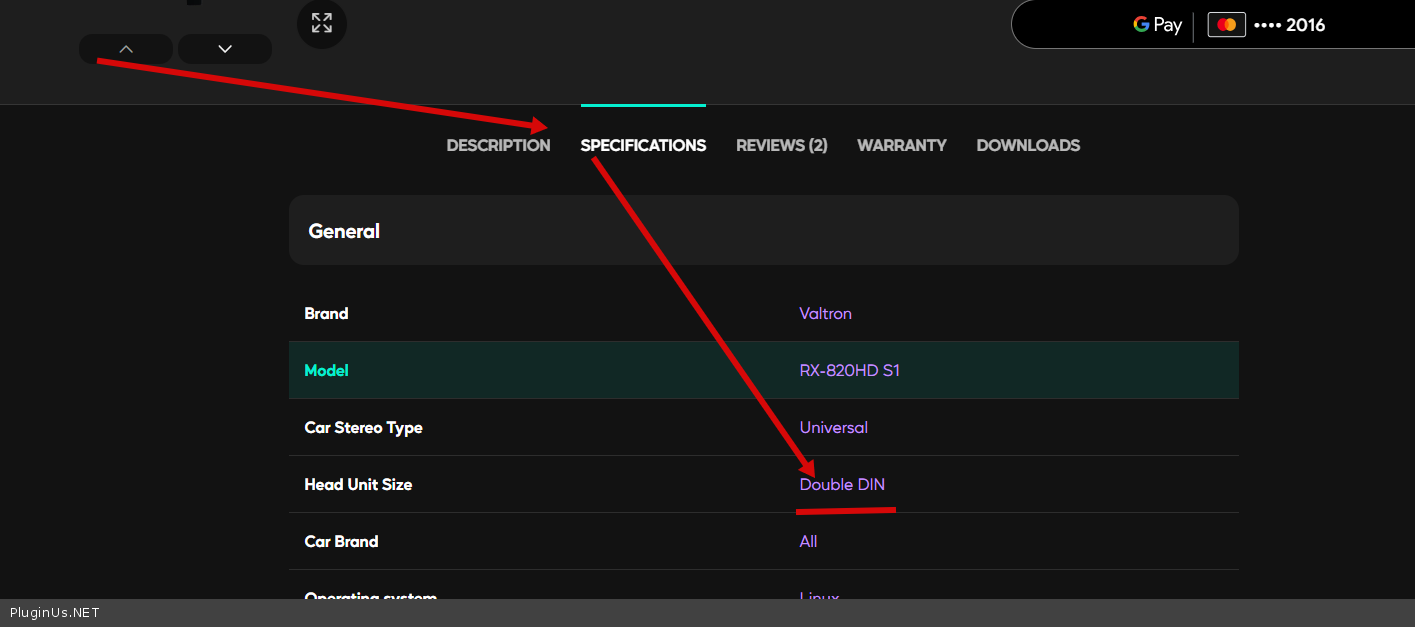
Task: Click the RX-820HD S1 model value
Action: [849, 370]
